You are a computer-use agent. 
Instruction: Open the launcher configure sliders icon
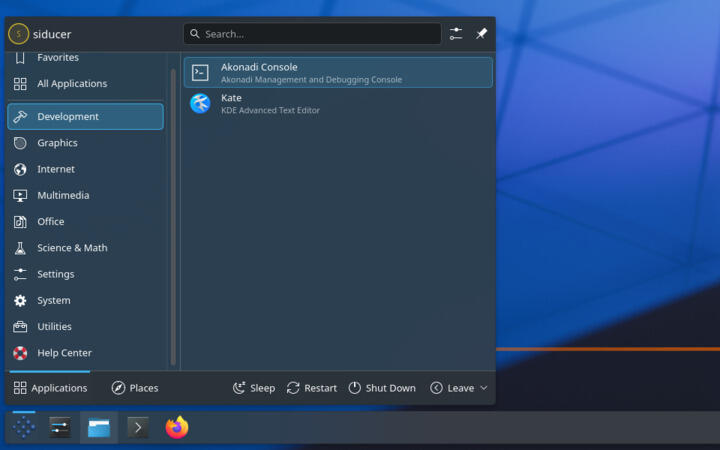click(456, 34)
